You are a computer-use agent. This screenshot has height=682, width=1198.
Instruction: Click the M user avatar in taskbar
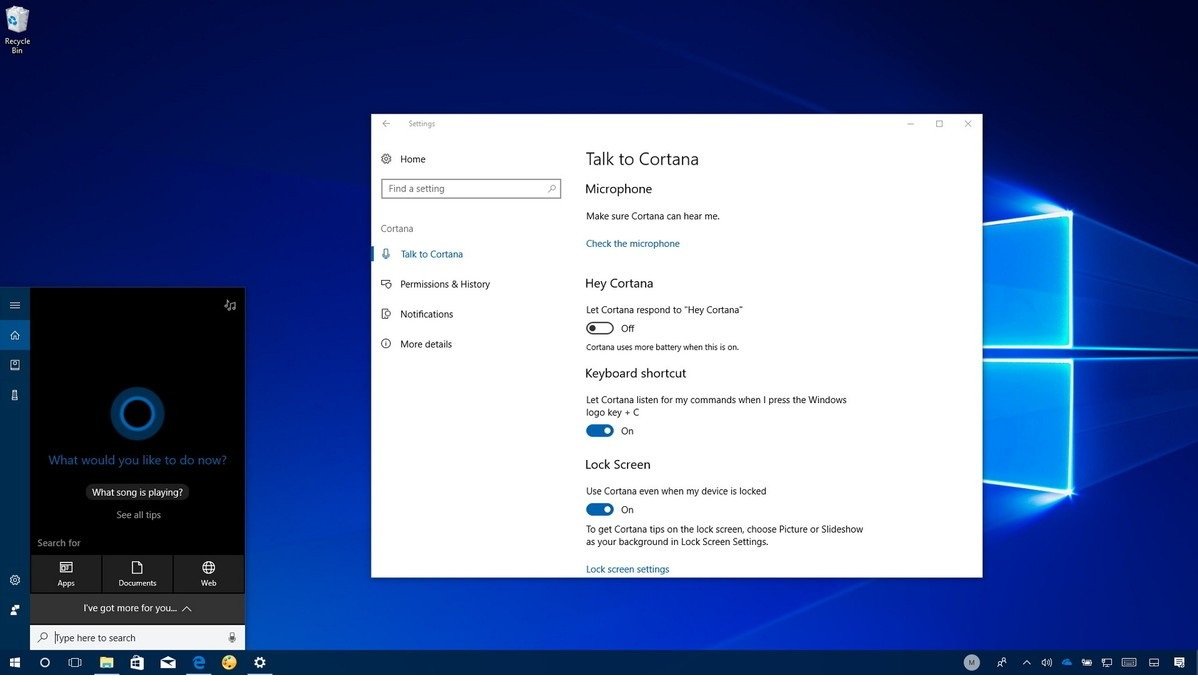click(x=971, y=662)
